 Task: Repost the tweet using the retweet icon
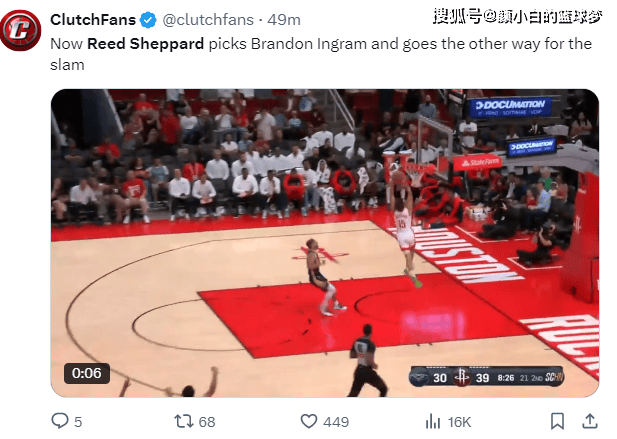click(x=184, y=422)
